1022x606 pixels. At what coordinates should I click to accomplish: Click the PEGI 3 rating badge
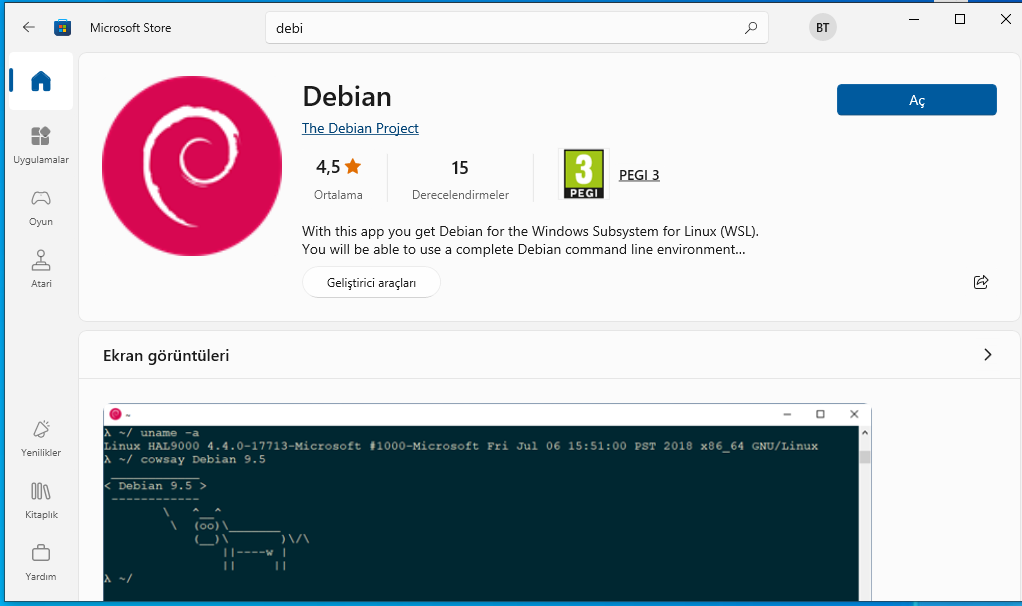click(583, 174)
